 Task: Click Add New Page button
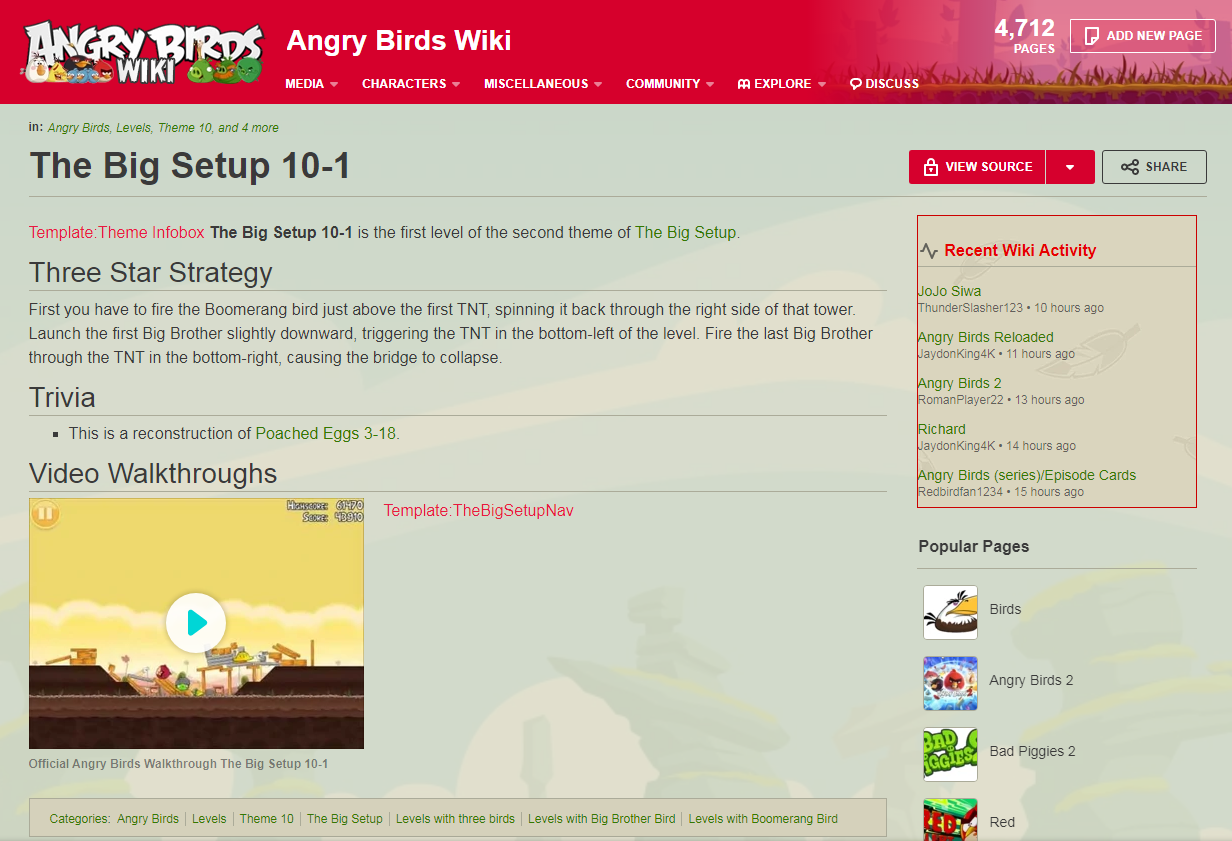(x=1142, y=36)
